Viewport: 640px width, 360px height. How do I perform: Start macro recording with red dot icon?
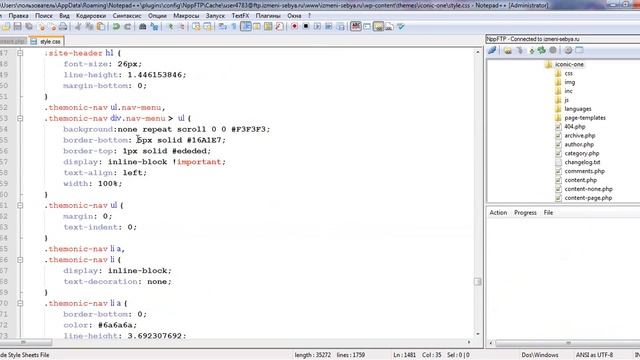[x=294, y=27]
